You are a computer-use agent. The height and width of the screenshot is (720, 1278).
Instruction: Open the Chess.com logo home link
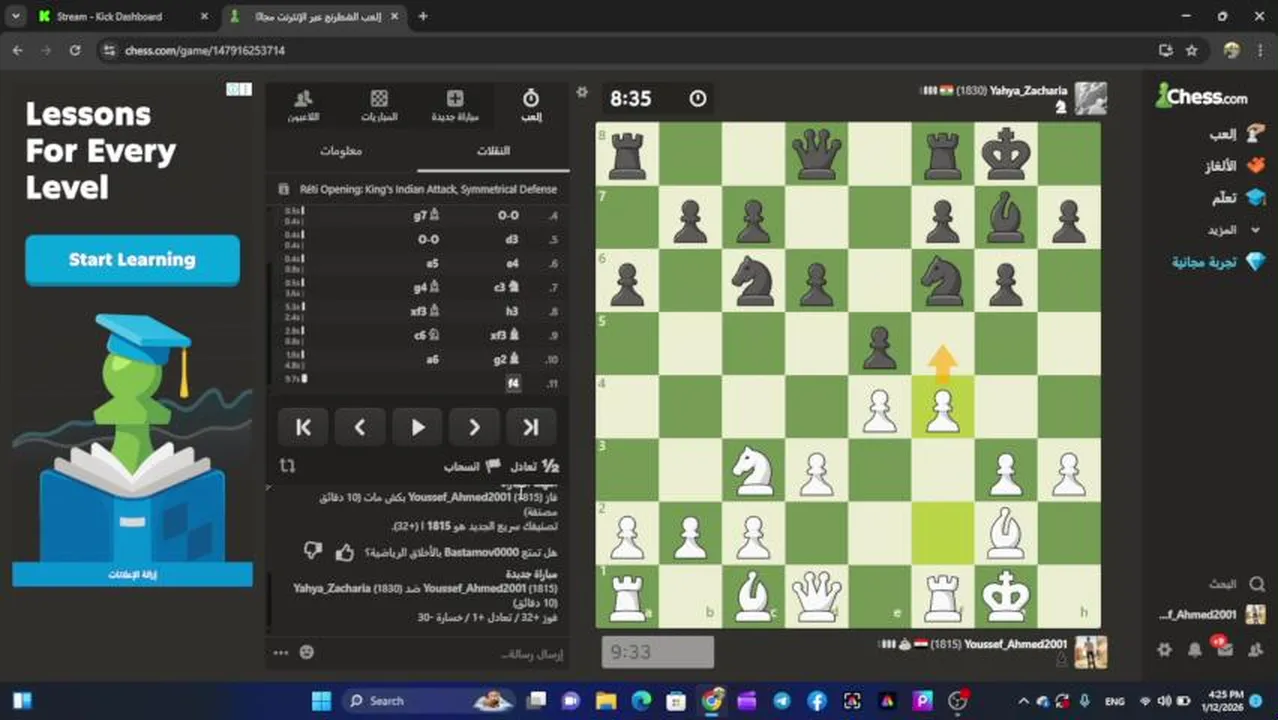point(1201,97)
